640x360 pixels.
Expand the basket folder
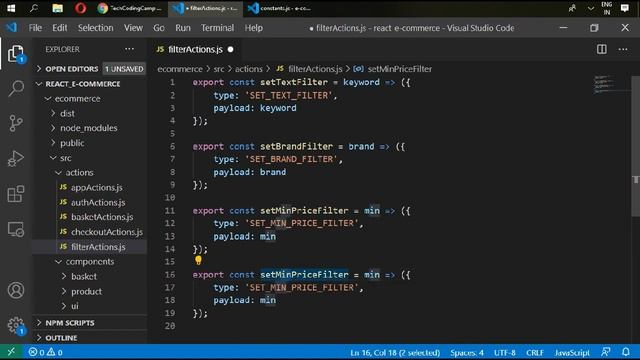(x=90, y=276)
